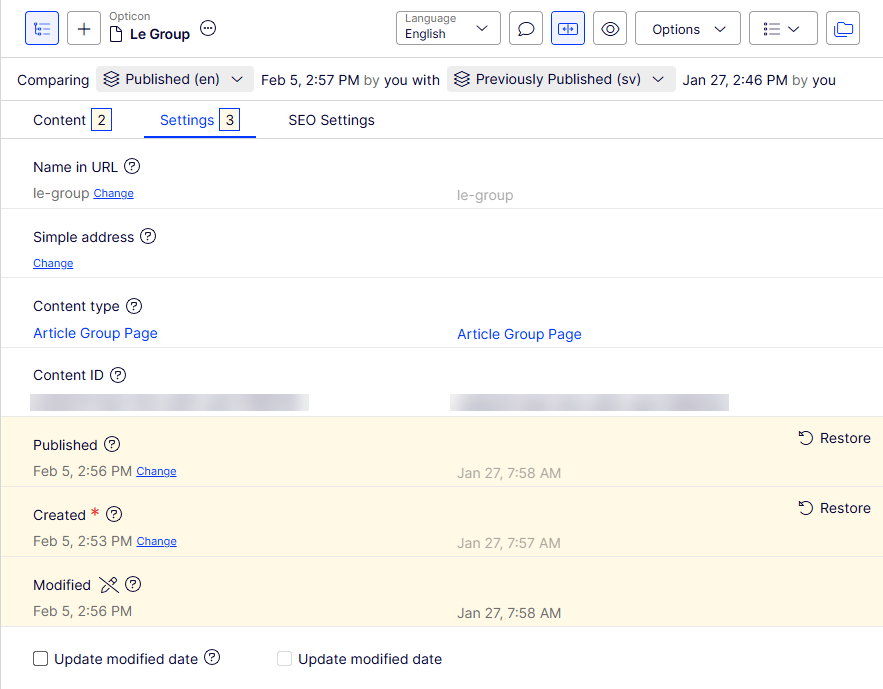Open help for Name in URL
Image resolution: width=883 pixels, height=689 pixels.
click(132, 166)
